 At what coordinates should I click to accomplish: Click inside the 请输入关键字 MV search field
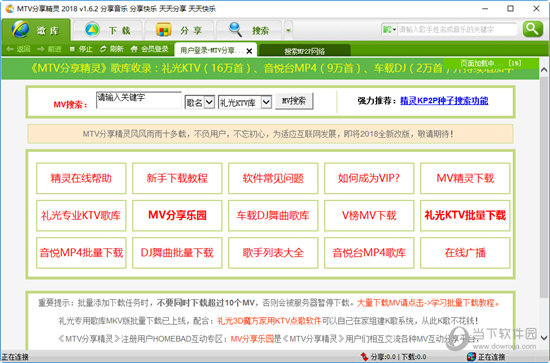tap(139, 100)
